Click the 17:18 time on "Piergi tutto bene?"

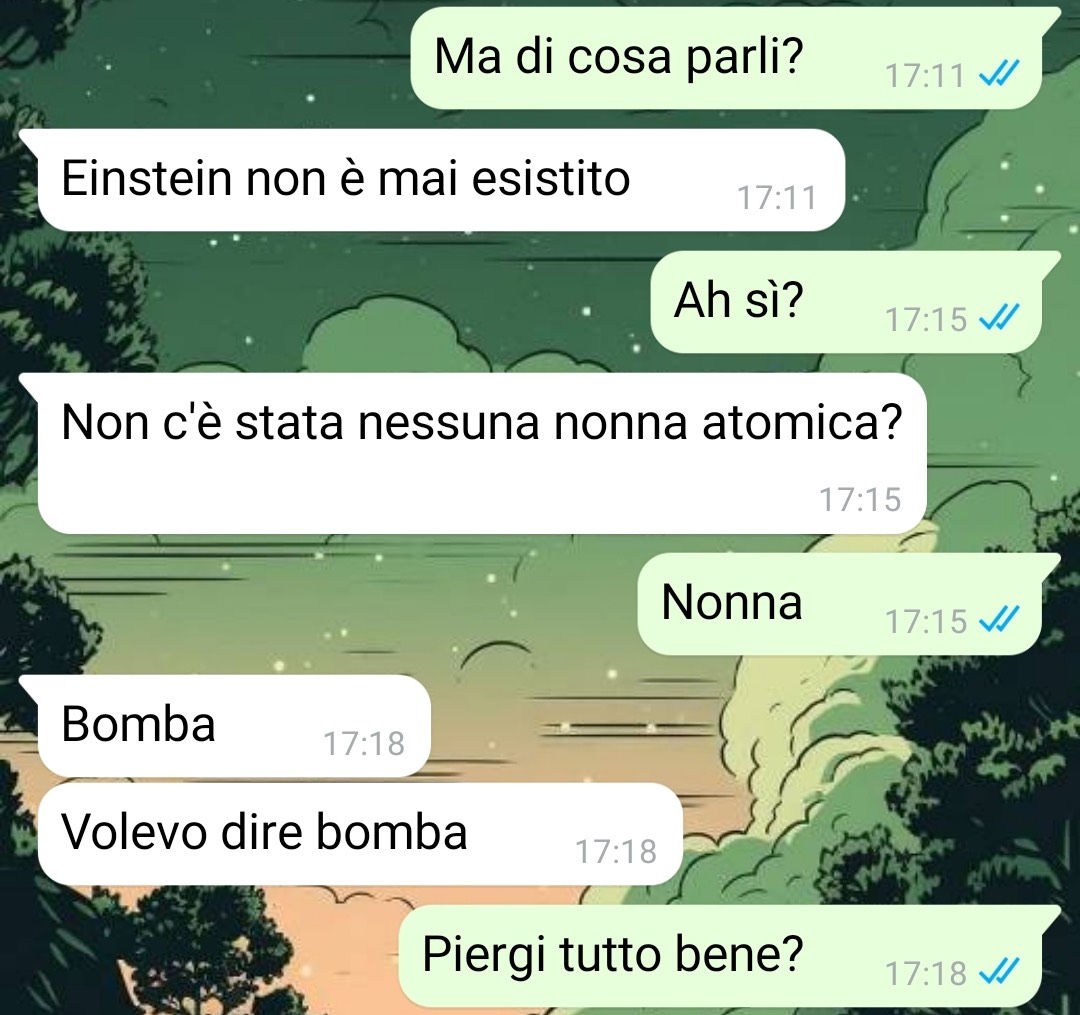[x=926, y=974]
